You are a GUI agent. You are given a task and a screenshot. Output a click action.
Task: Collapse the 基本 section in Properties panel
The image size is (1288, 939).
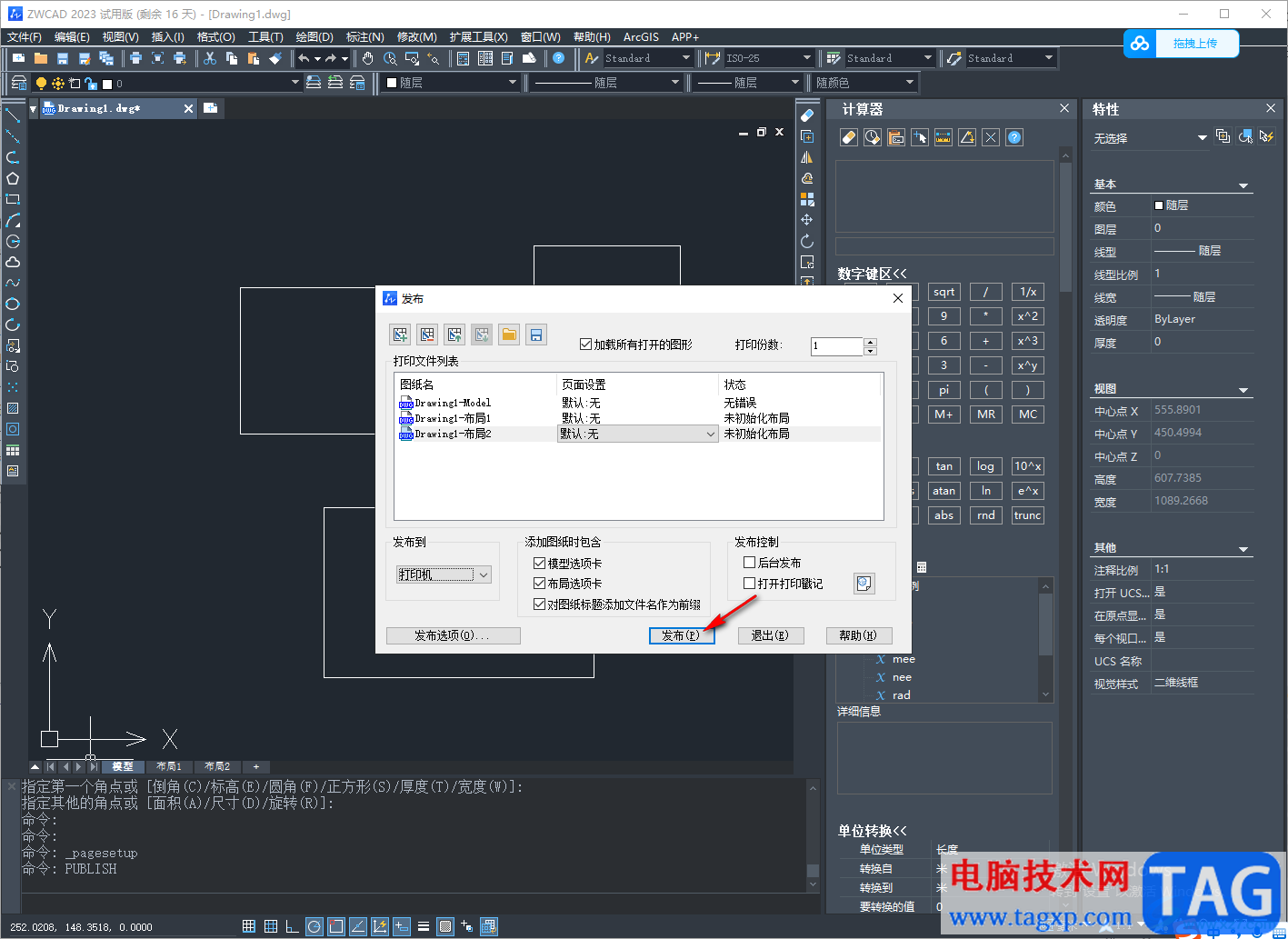point(1243,185)
